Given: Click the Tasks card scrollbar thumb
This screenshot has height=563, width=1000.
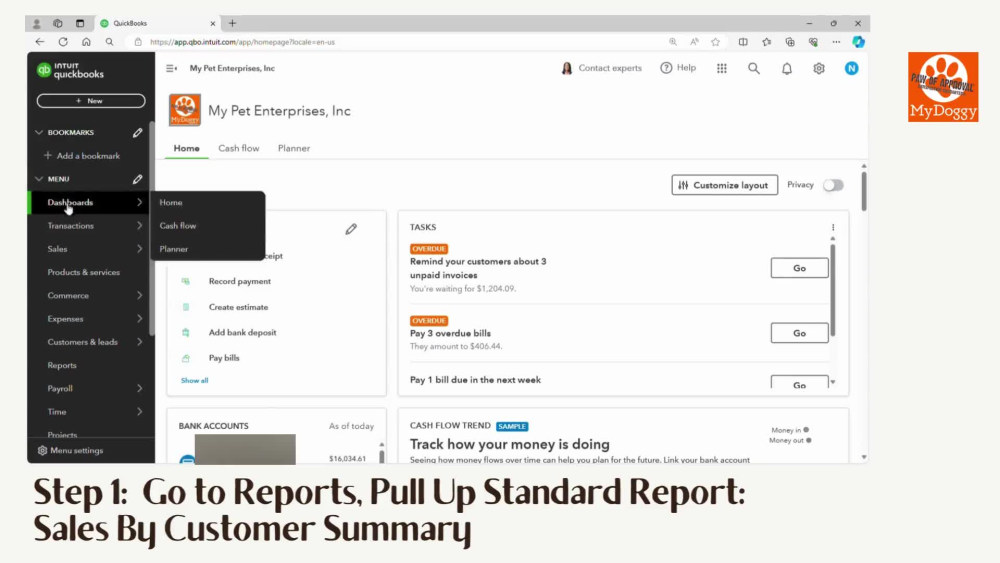Looking at the screenshot, I should pyautogui.click(x=832, y=290).
